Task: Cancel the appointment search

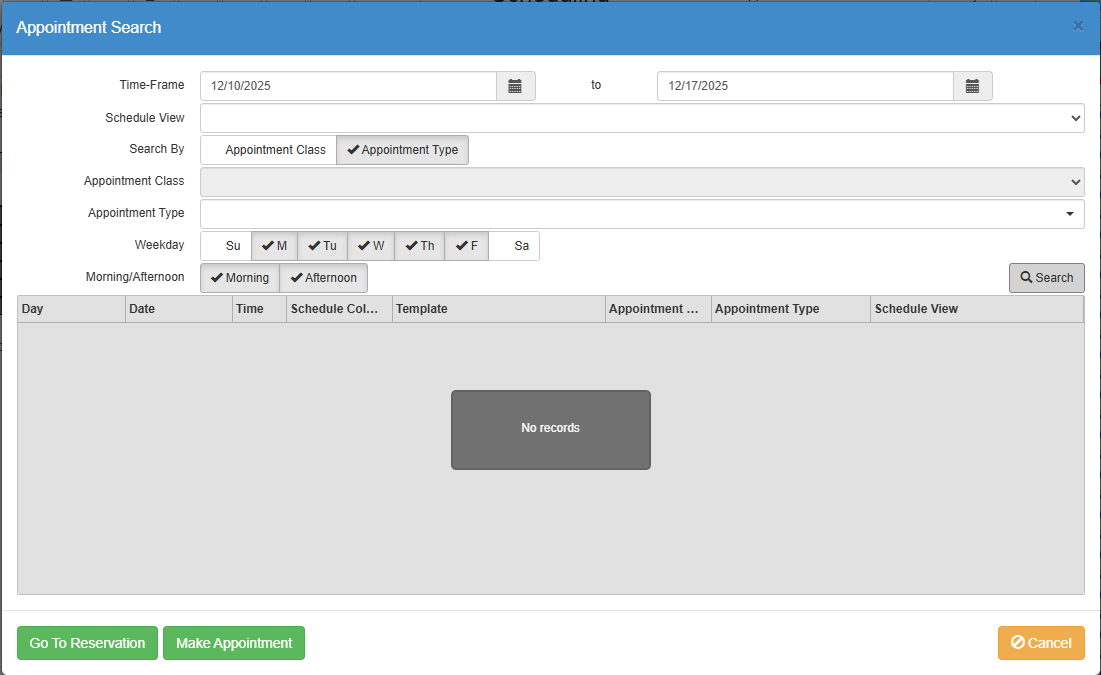Action: [x=1041, y=643]
